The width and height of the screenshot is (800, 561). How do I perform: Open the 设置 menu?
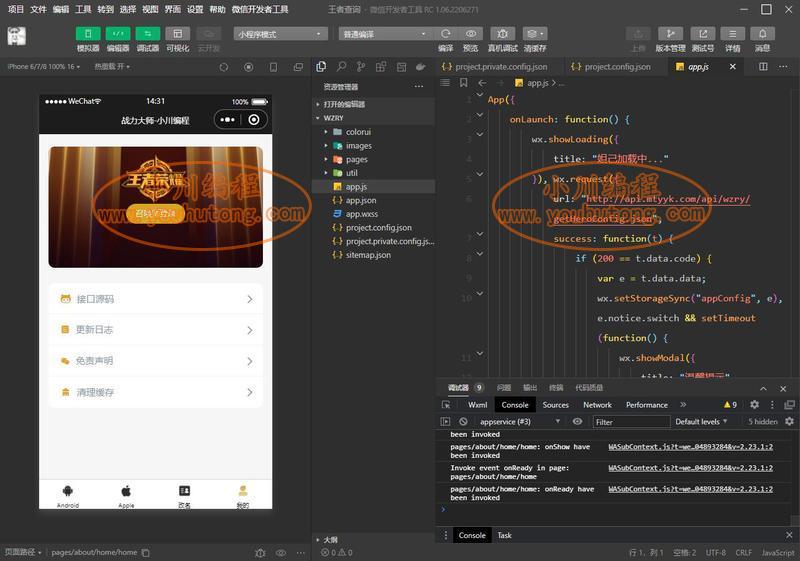(x=195, y=9)
